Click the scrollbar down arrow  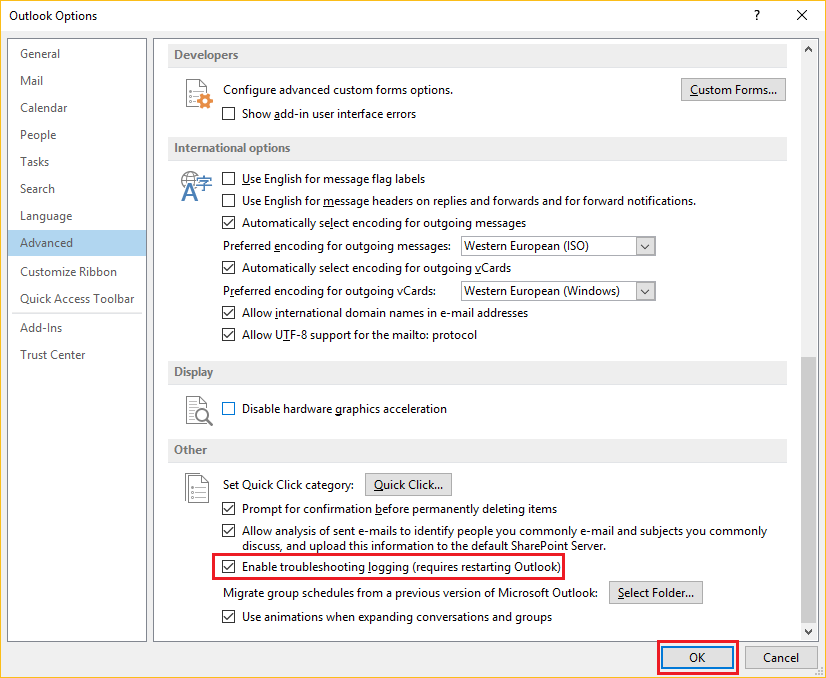(x=810, y=631)
